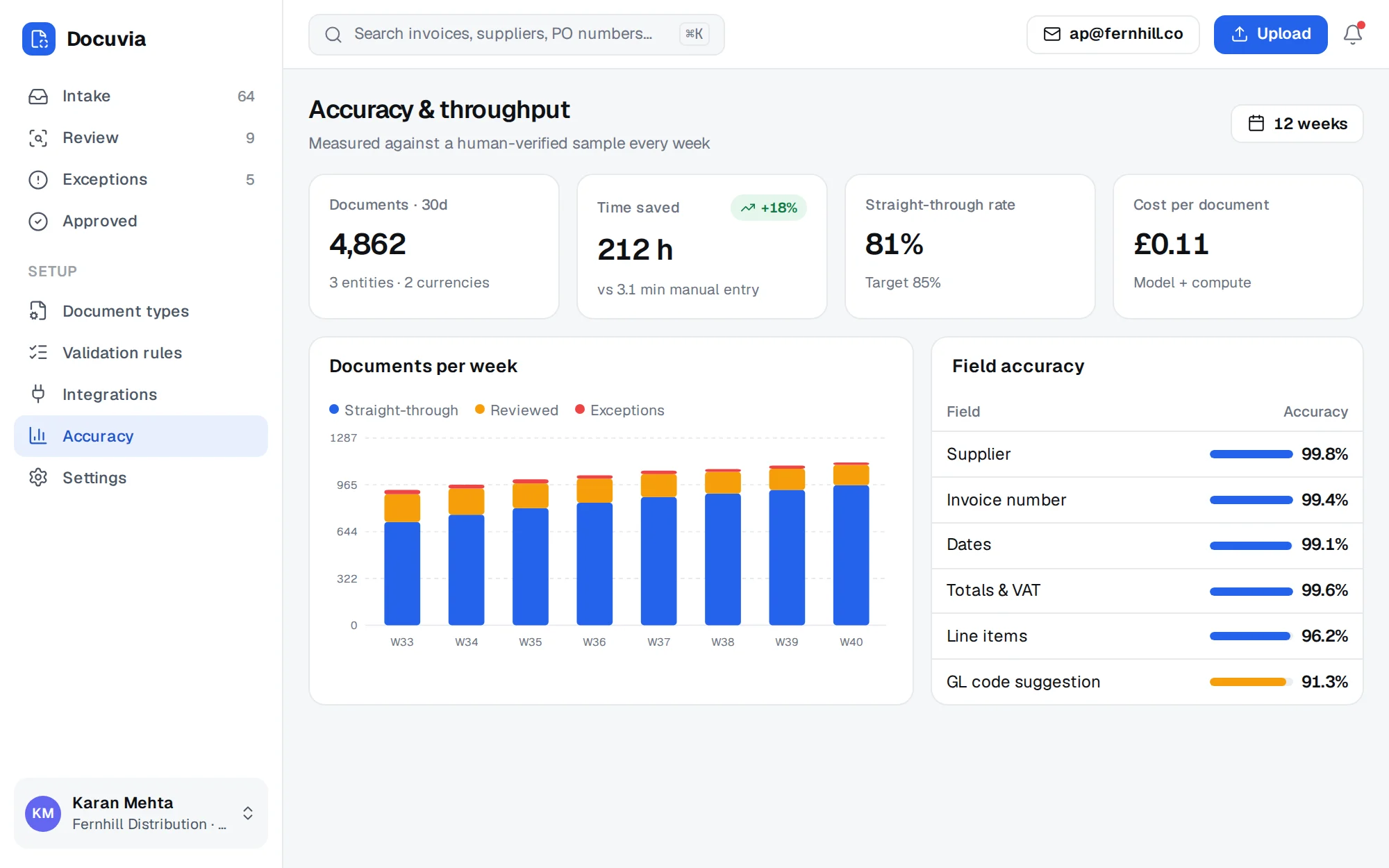Click the W40 bar in the chart
This screenshot has width=1389, height=868.
851,544
